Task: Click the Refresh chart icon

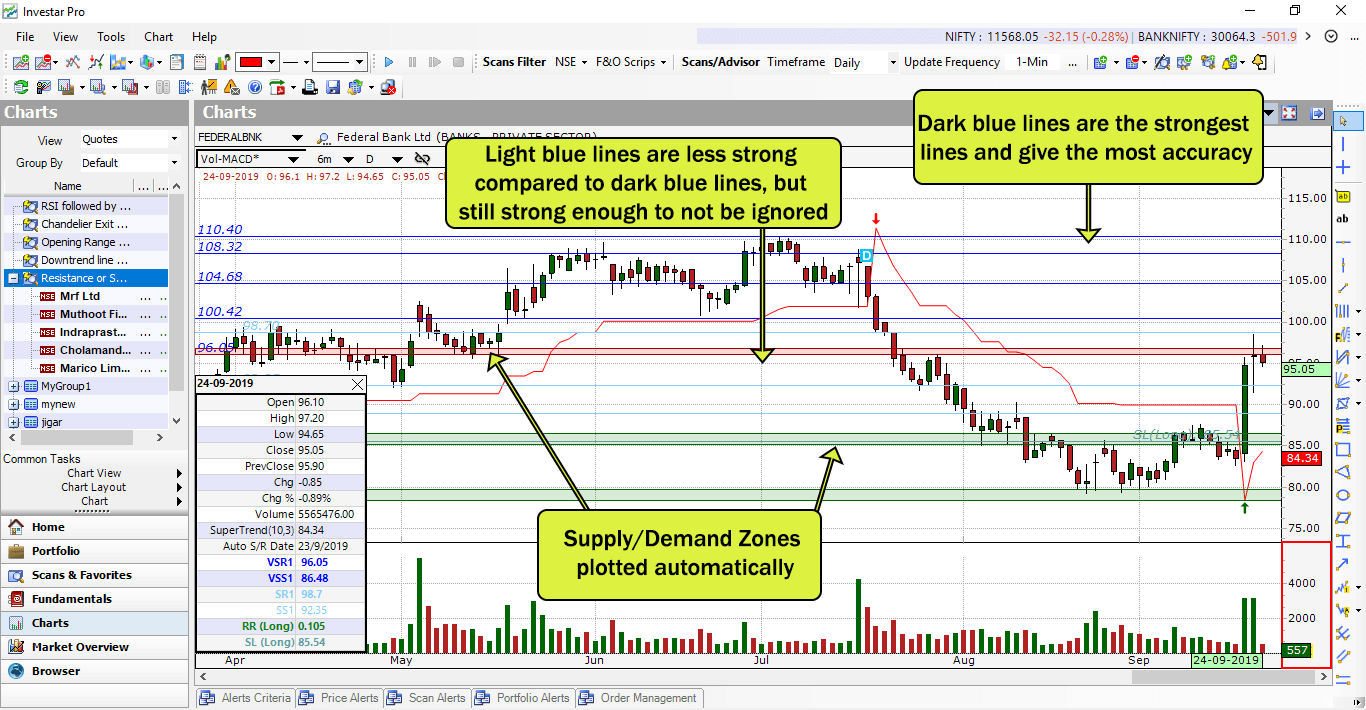Action: 21,86
